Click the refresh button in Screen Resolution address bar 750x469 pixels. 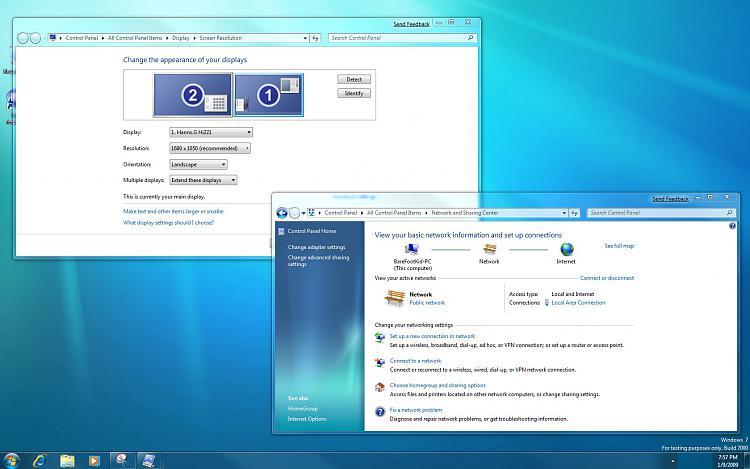[x=315, y=38]
